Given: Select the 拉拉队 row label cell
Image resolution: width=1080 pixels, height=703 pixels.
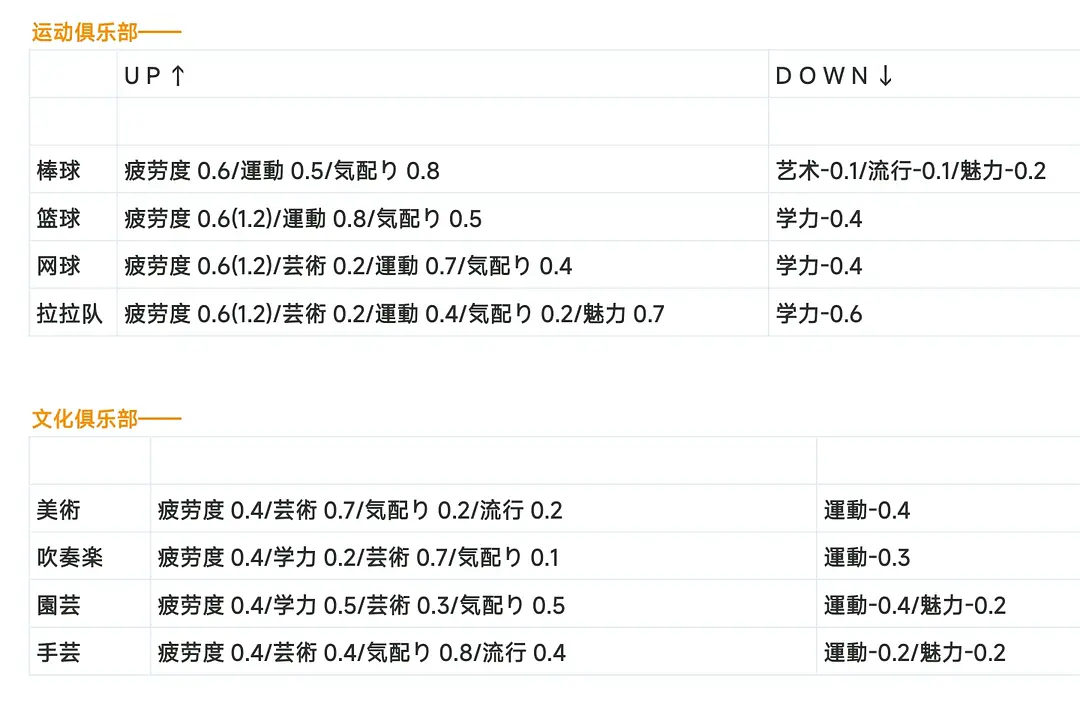Looking at the screenshot, I should [x=70, y=314].
